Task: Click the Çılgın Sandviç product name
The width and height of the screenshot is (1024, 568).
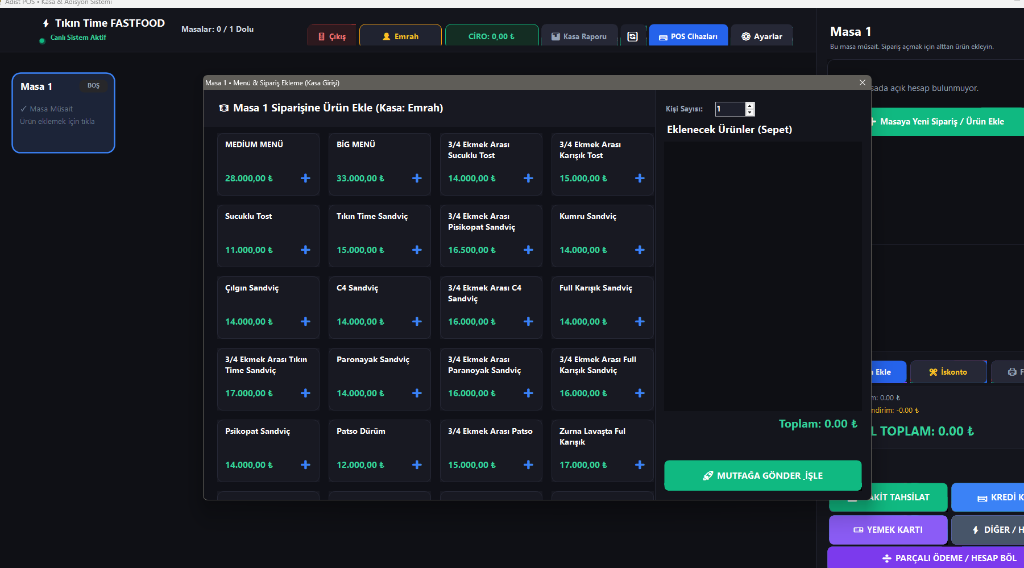Action: (x=252, y=288)
